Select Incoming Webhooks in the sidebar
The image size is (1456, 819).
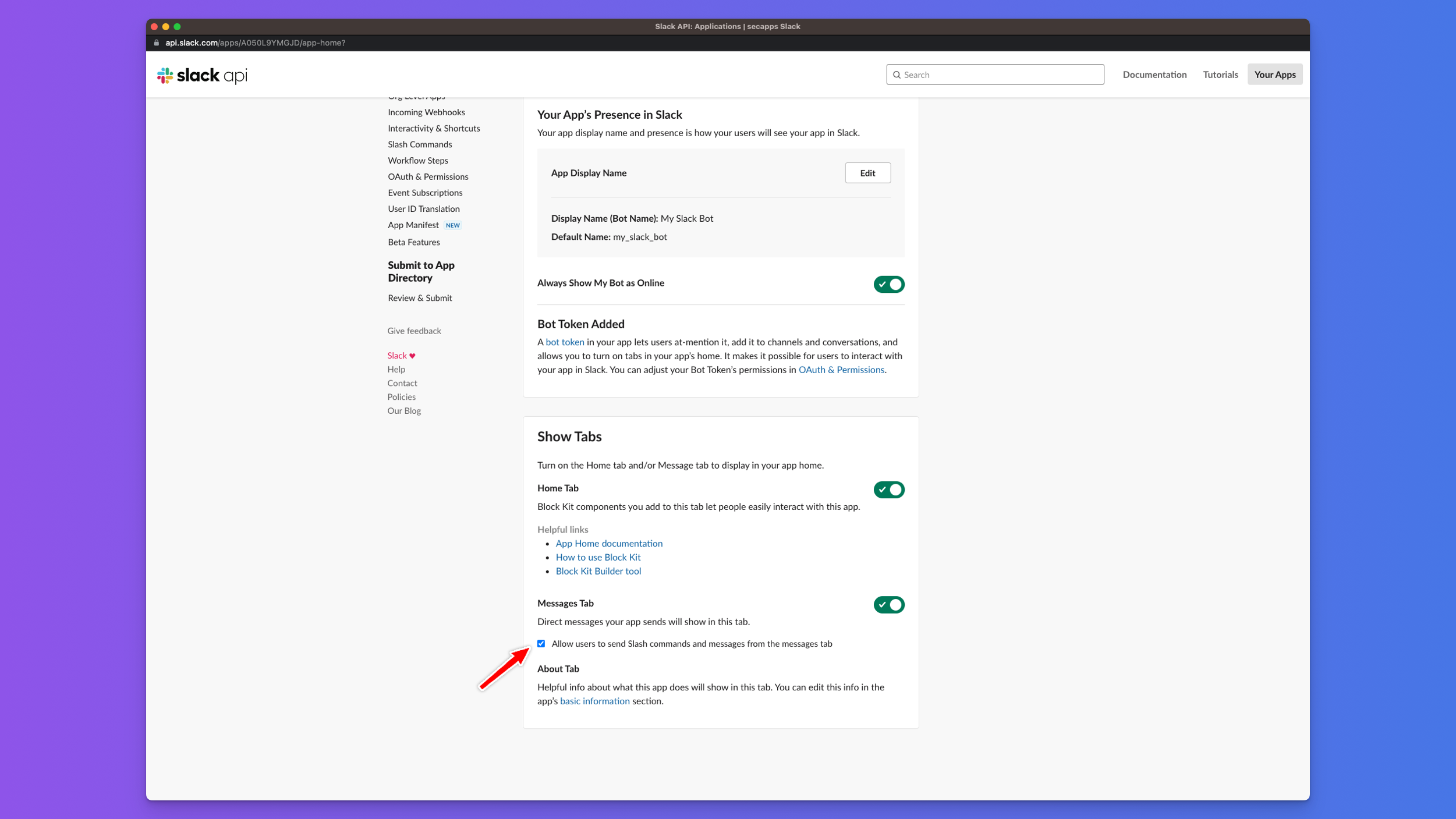[x=426, y=112]
